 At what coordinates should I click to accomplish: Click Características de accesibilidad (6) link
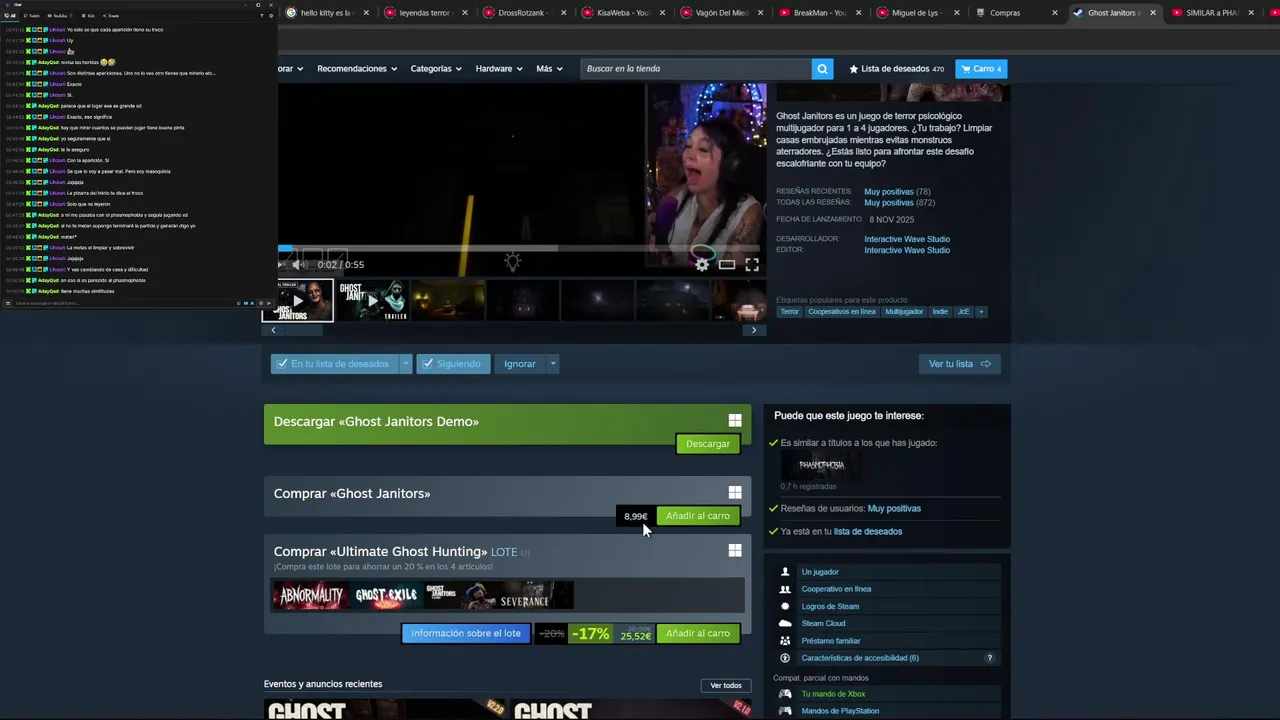(x=860, y=658)
